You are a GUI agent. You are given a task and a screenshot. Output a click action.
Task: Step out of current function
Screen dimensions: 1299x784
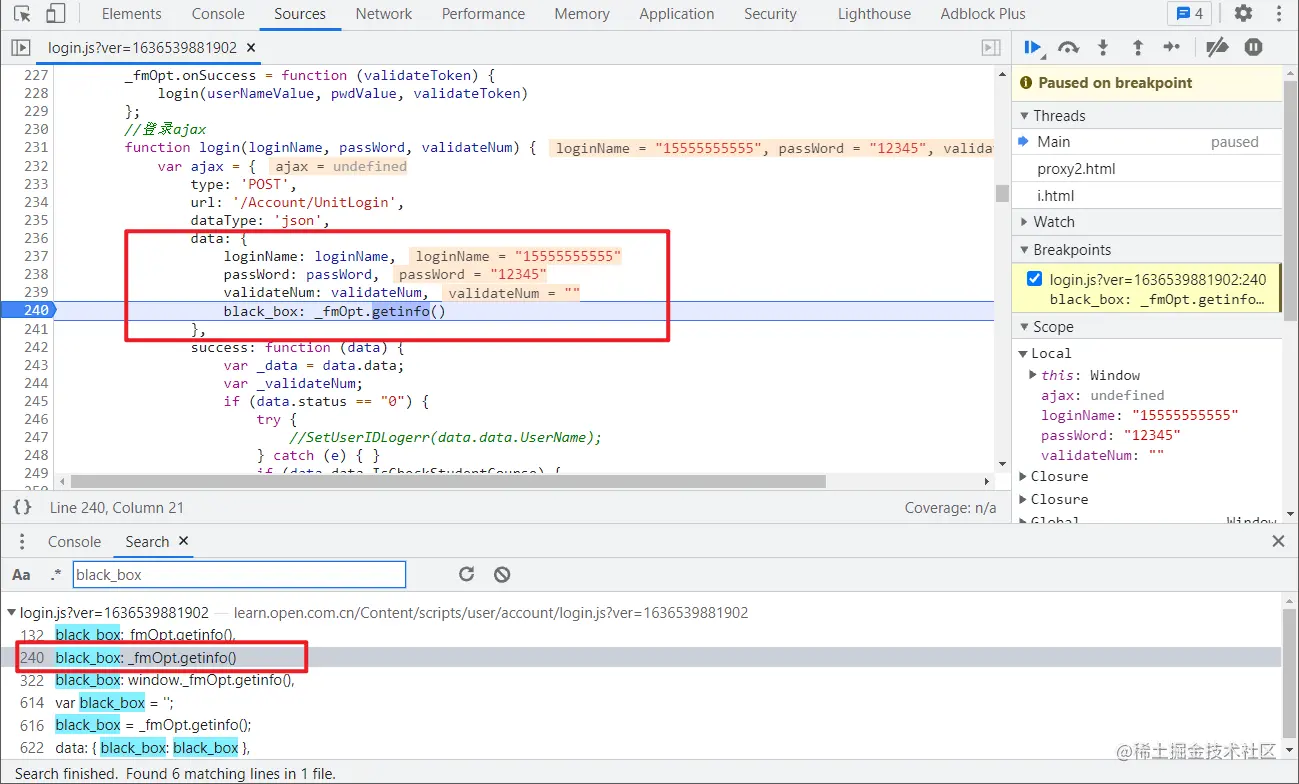point(1137,47)
